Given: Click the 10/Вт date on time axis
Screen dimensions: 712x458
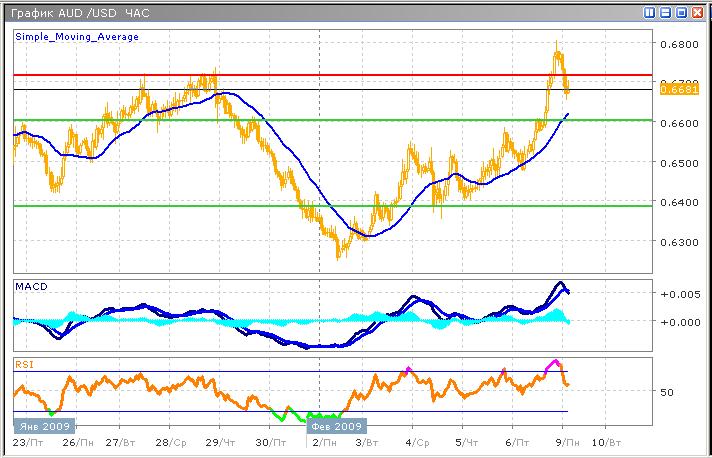Looking at the screenshot, I should coord(604,441).
